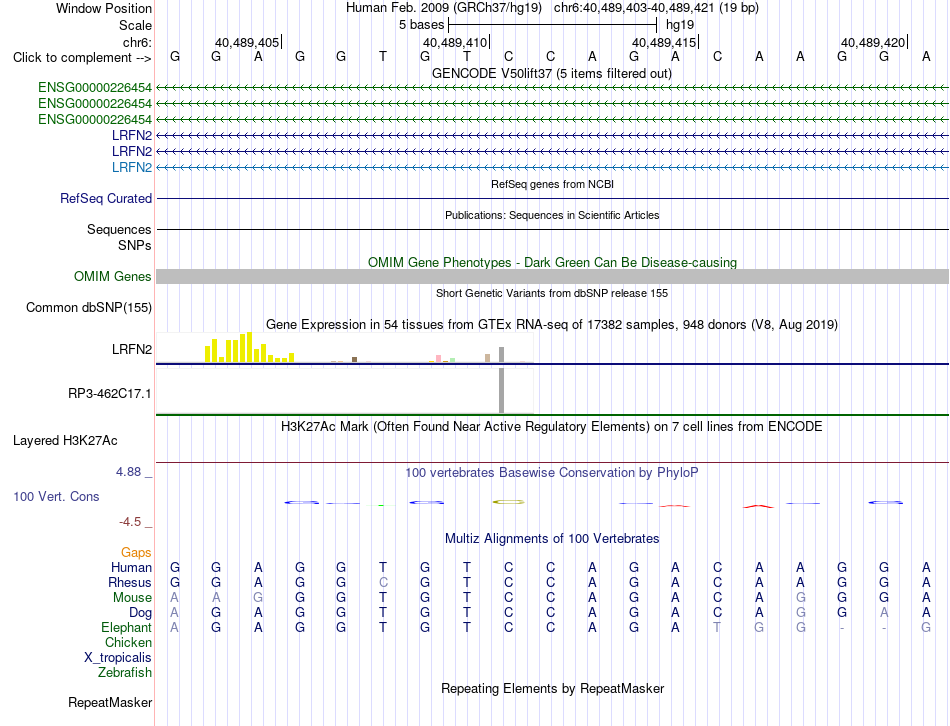Click the 40,489,405 coordinate marker

[x=248, y=42]
